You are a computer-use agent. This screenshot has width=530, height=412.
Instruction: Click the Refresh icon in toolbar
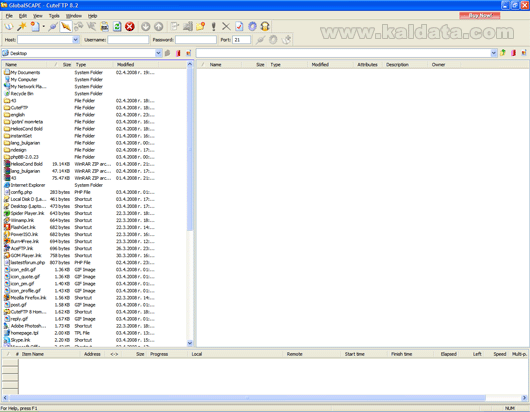[x=117, y=26]
